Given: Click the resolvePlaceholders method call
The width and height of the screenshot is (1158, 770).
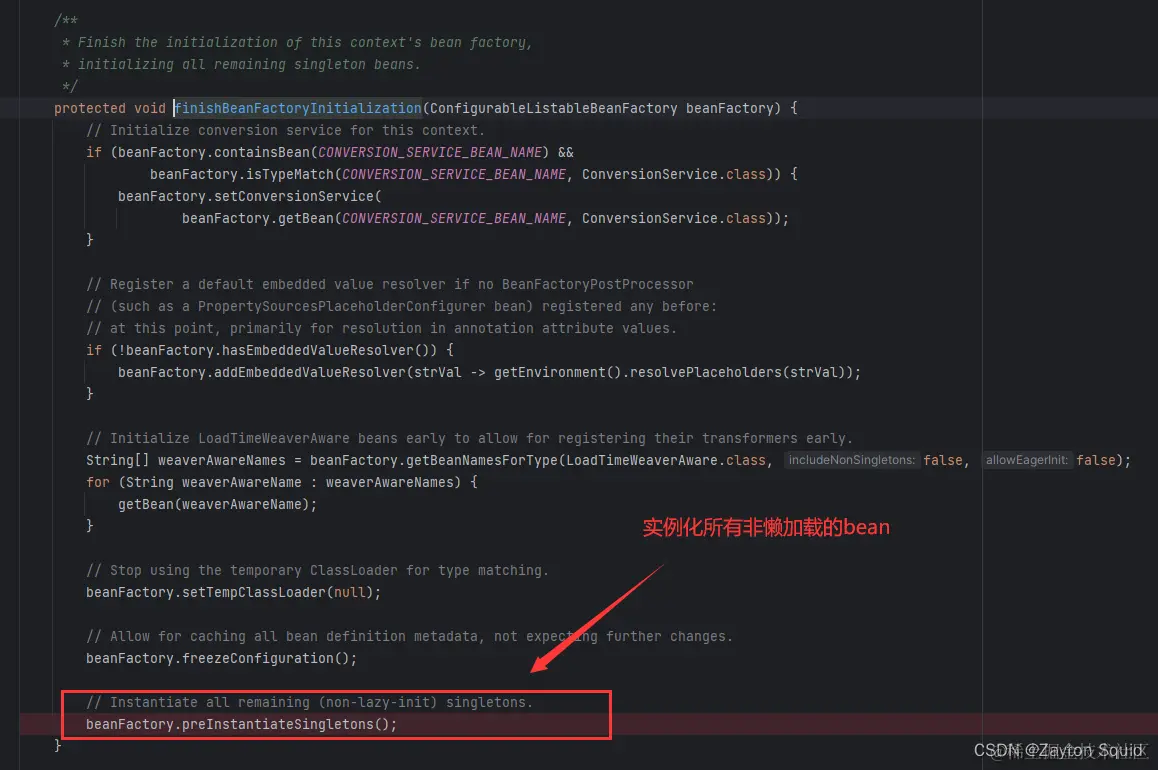Looking at the screenshot, I should click(x=706, y=373).
